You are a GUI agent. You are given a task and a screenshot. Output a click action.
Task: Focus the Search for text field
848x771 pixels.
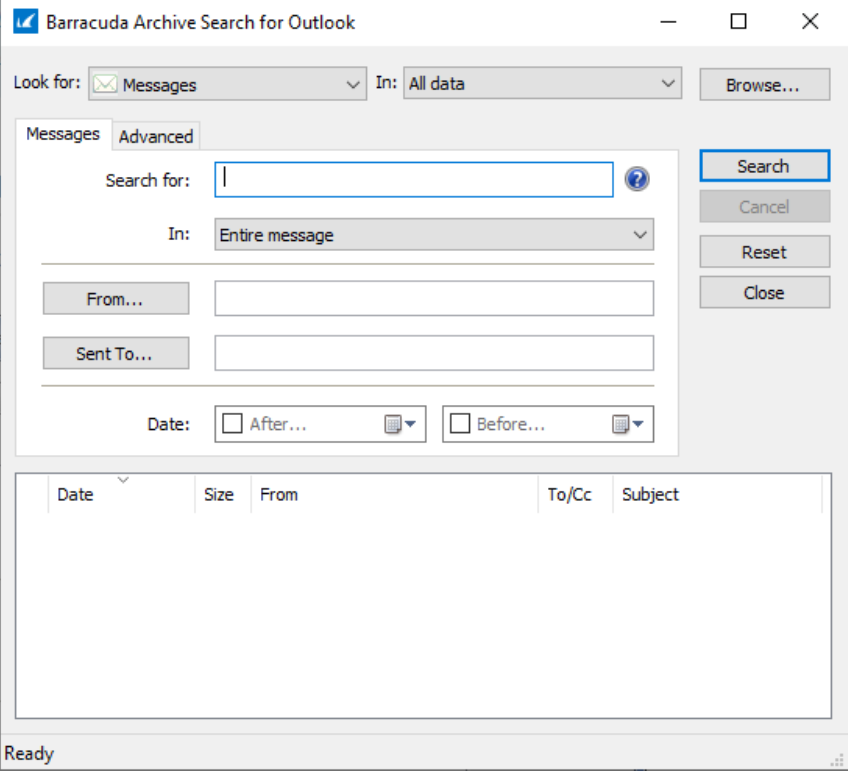tap(414, 180)
